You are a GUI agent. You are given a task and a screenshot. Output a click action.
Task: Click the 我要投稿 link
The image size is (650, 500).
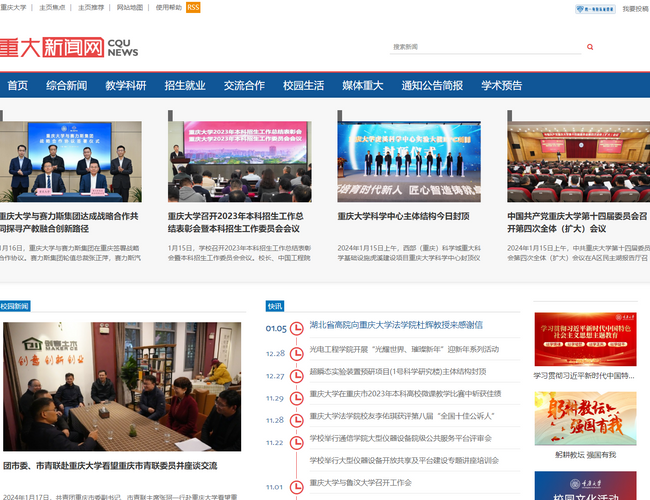point(635,9)
